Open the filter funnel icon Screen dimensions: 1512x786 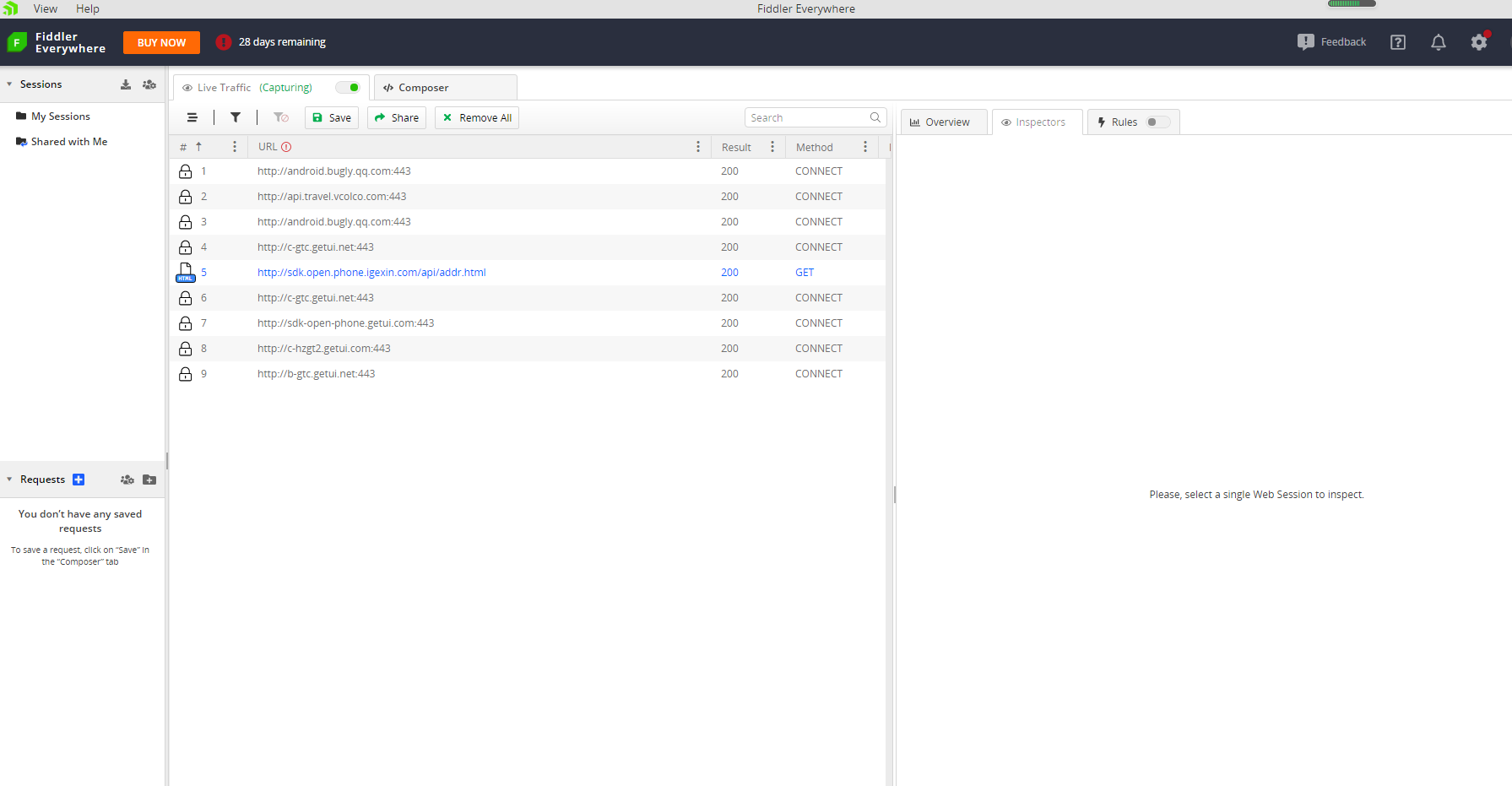(236, 117)
